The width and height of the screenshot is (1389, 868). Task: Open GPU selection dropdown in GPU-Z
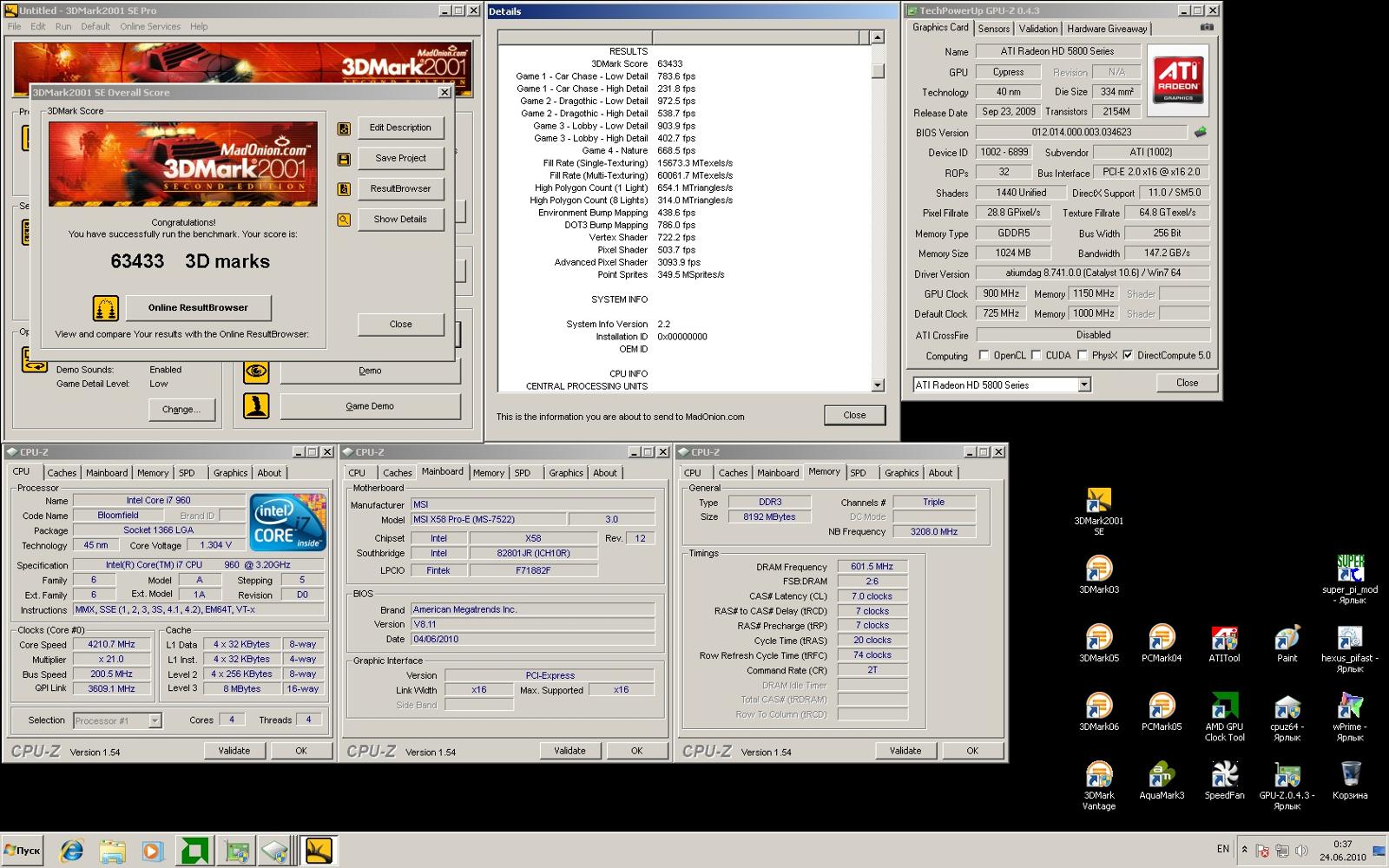coord(1083,385)
